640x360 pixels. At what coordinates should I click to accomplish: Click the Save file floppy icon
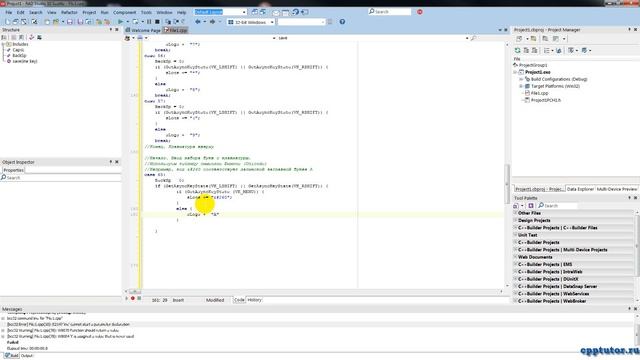point(70,22)
